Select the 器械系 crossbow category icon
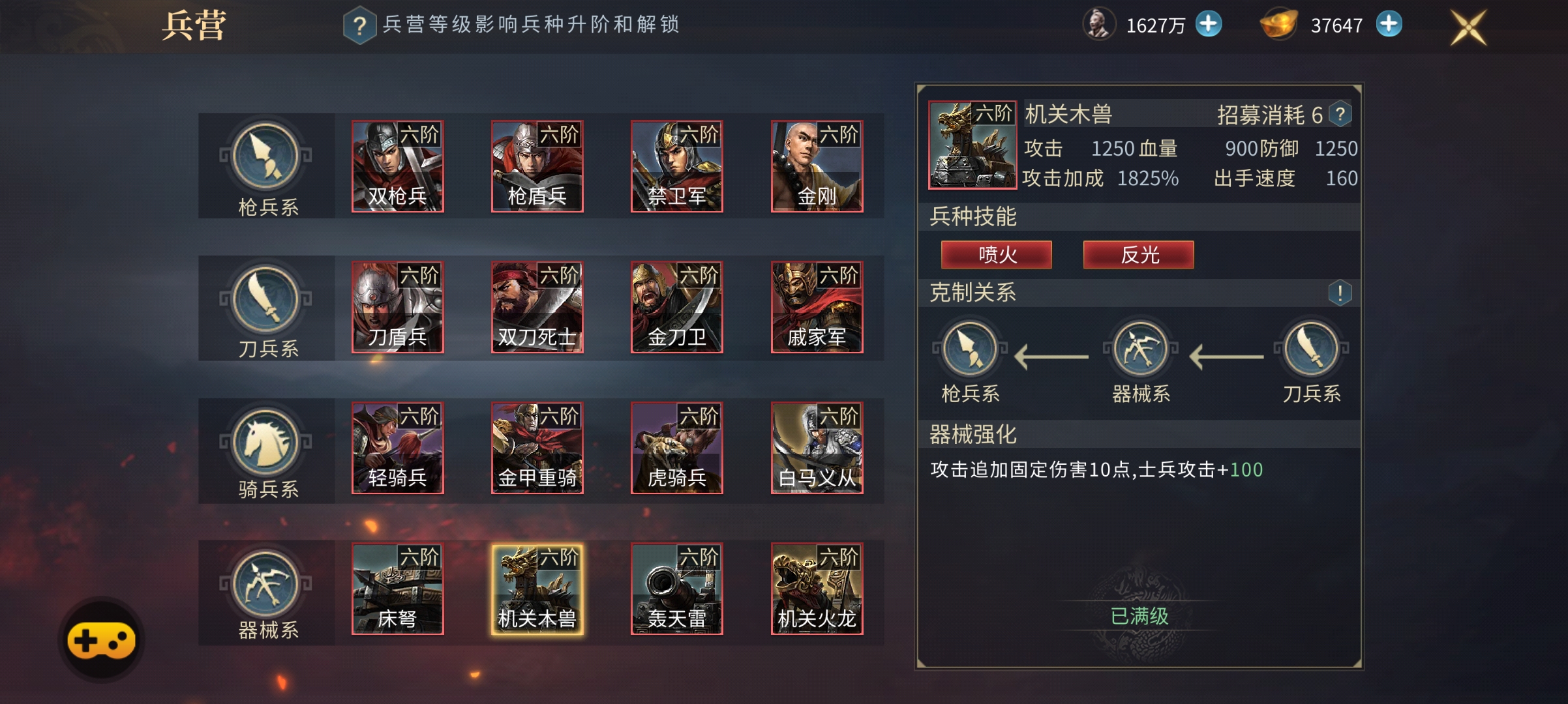 [266, 583]
